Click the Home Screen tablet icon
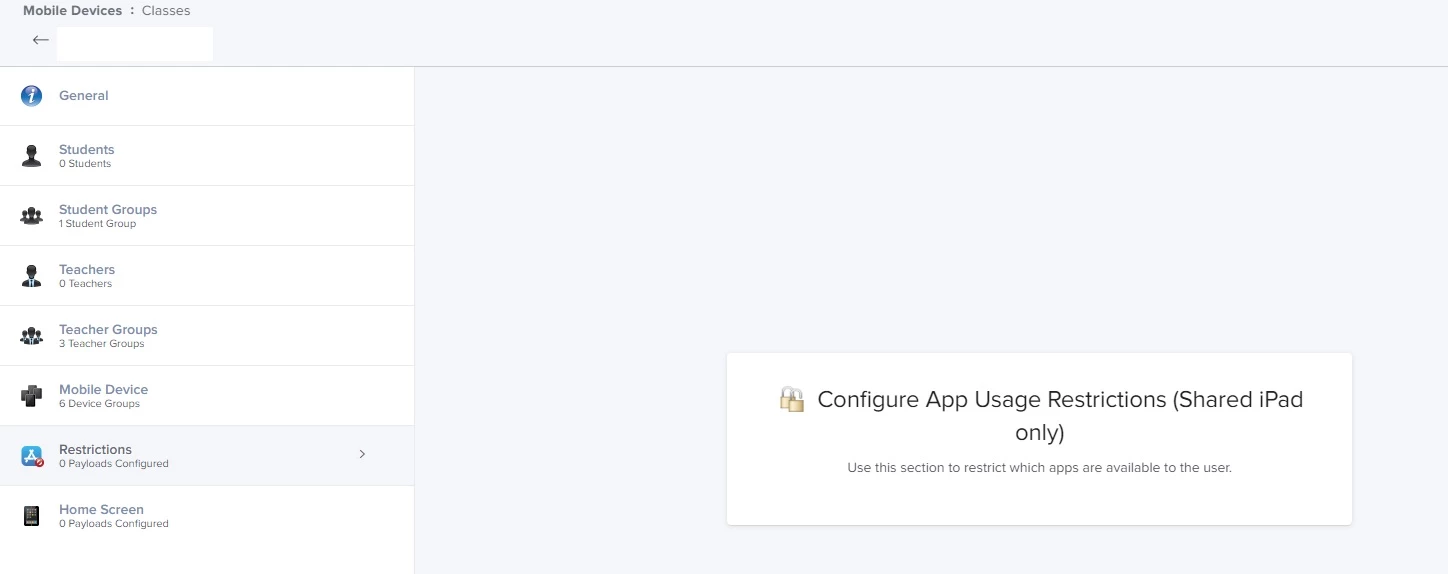Image resolution: width=1448 pixels, height=574 pixels. coord(32,516)
